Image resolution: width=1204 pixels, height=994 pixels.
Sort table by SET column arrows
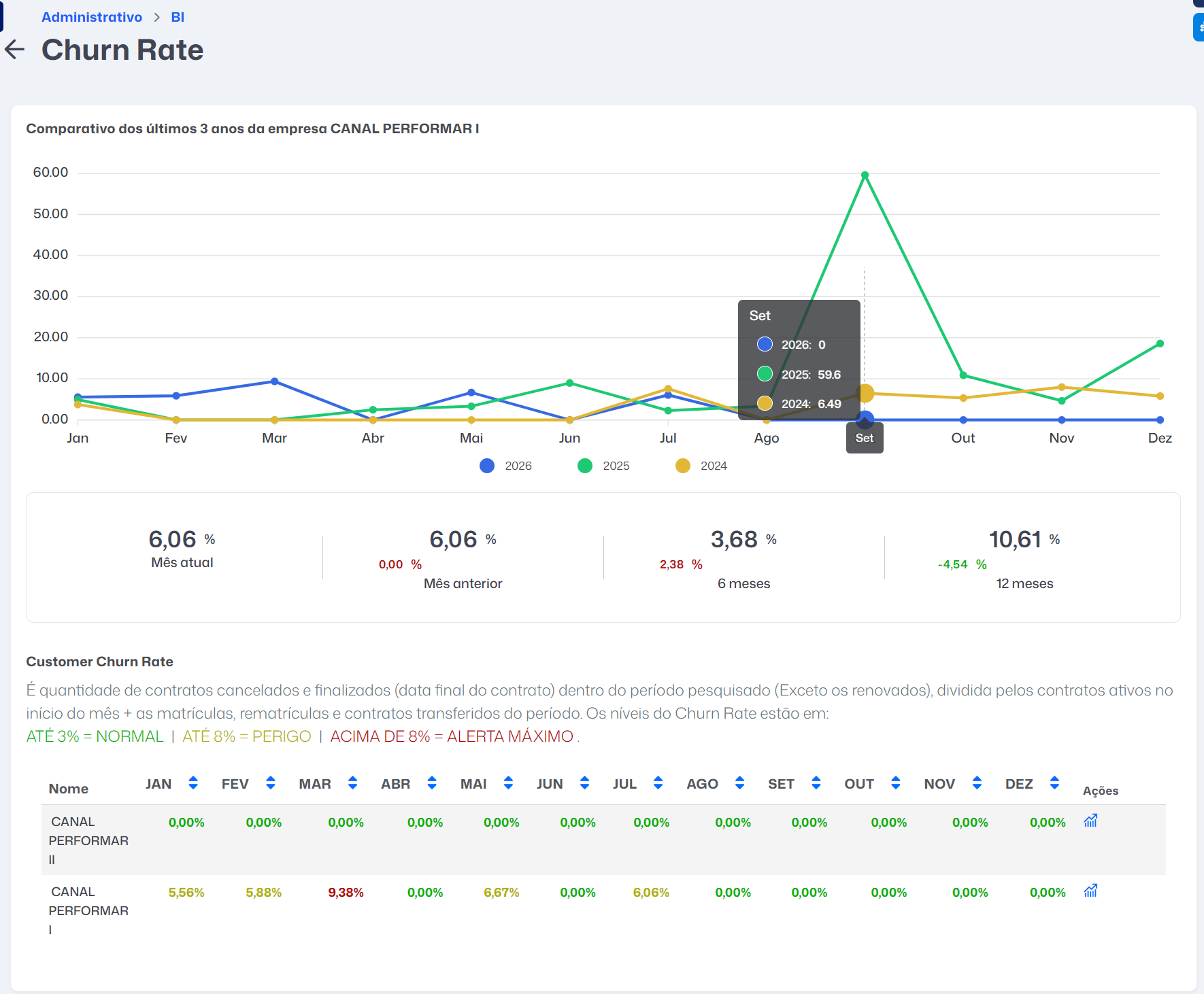(x=816, y=783)
